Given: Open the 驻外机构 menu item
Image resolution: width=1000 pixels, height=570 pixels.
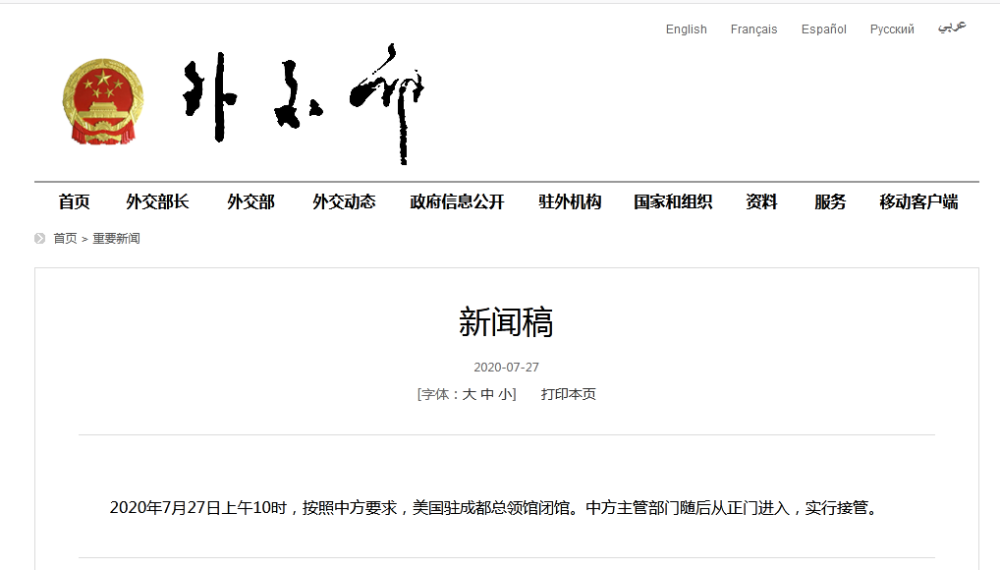Looking at the screenshot, I should [x=570, y=202].
